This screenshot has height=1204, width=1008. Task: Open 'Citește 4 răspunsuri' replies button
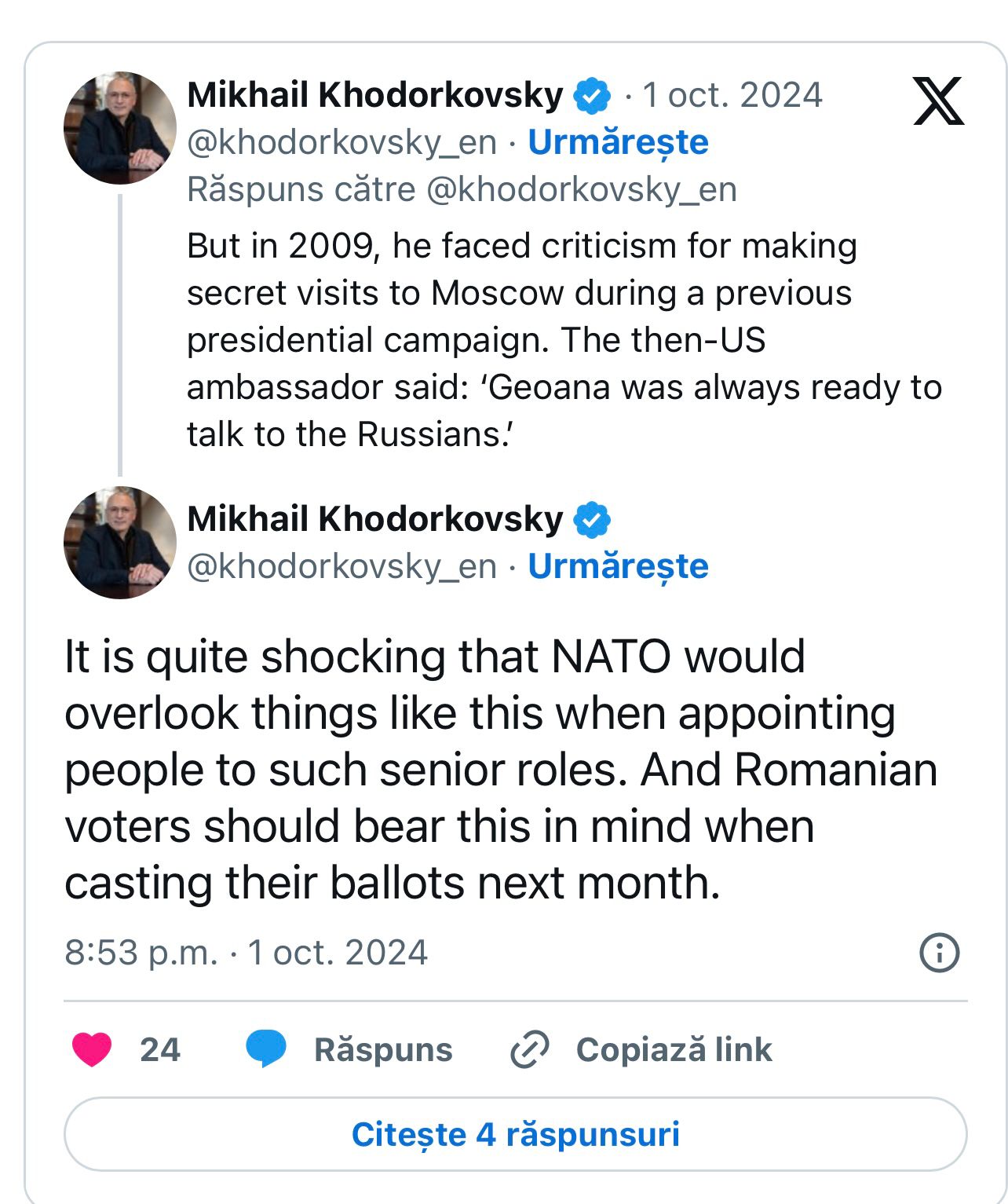click(515, 1134)
